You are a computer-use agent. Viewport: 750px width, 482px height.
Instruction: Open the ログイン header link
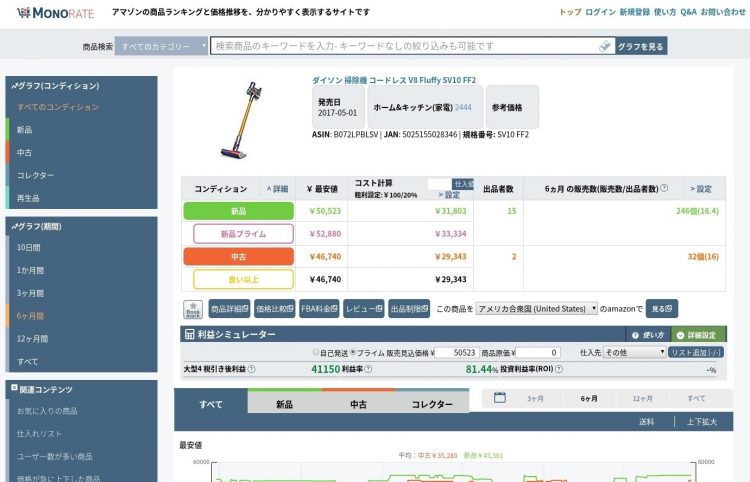[600, 12]
